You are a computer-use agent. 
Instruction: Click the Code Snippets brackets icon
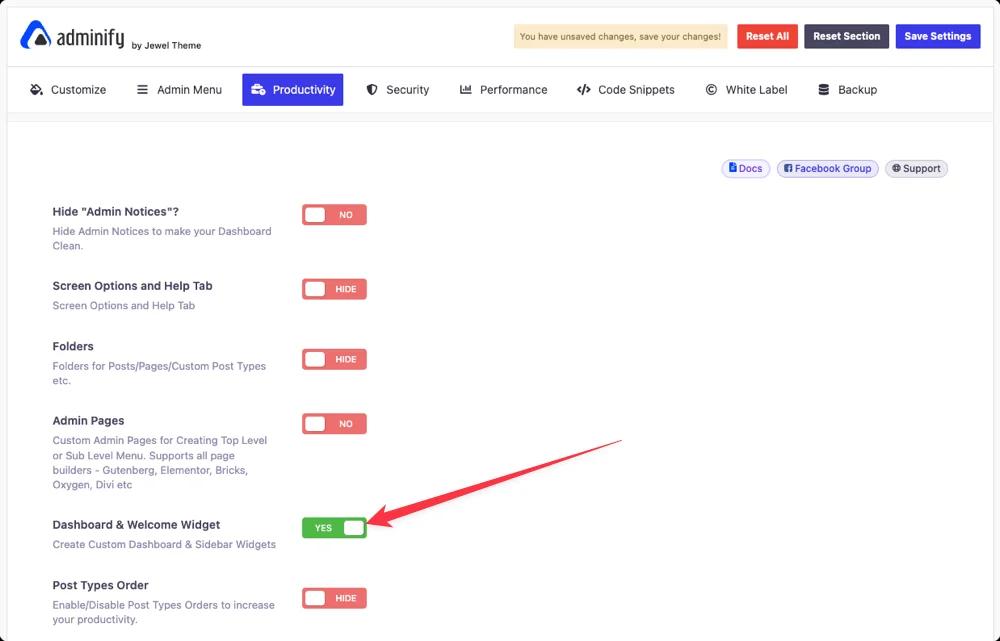[x=584, y=89]
